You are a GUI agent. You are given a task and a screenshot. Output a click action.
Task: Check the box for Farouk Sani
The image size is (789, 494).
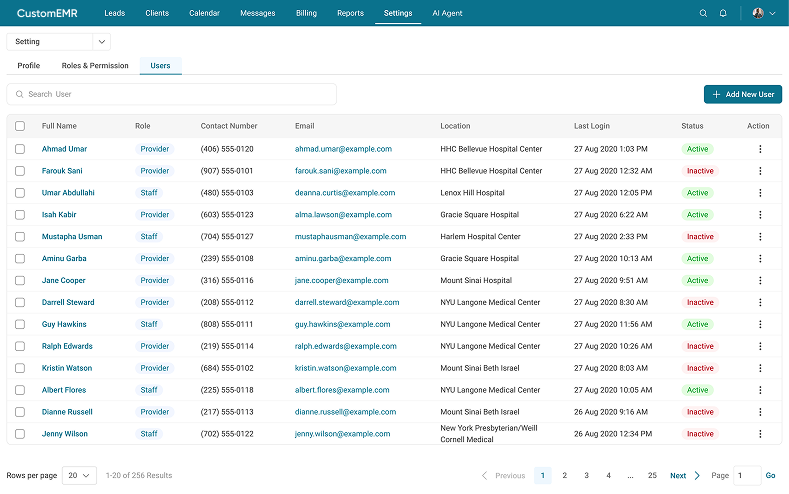click(20, 171)
